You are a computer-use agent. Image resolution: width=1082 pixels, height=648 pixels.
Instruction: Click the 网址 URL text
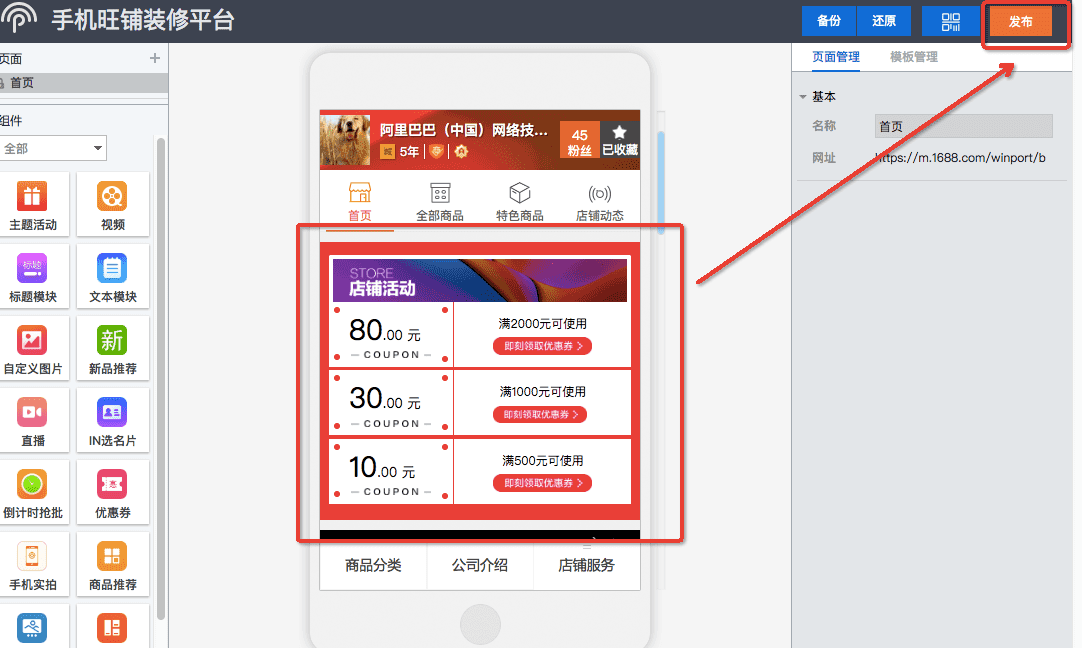pos(960,158)
